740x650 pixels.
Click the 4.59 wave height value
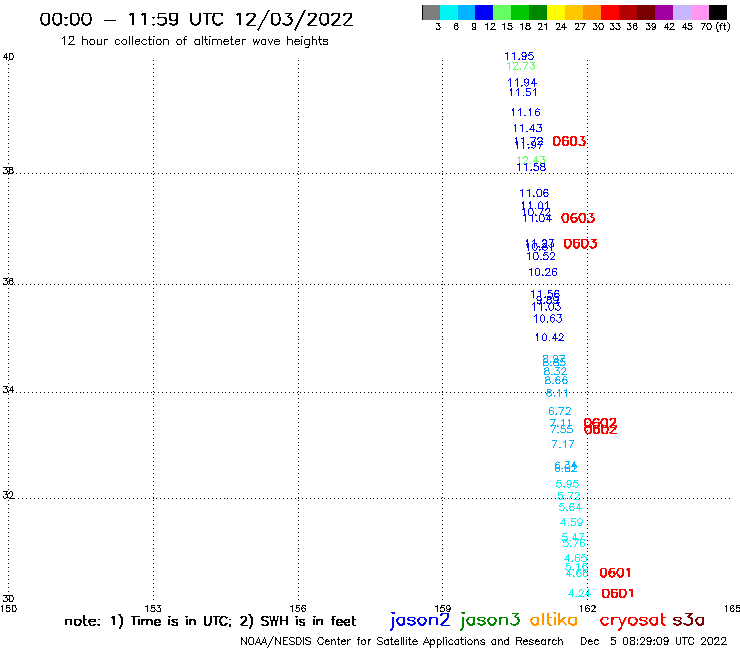[x=572, y=523]
